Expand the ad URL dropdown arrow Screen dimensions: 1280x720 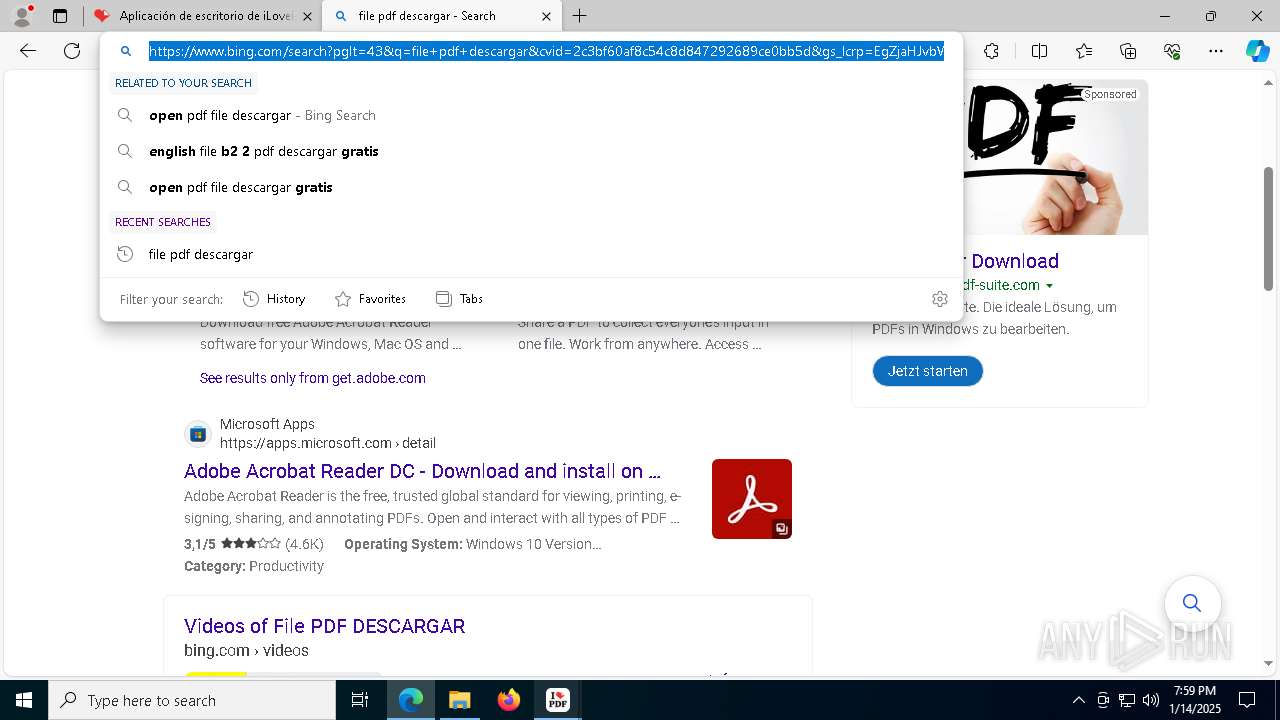point(1049,286)
